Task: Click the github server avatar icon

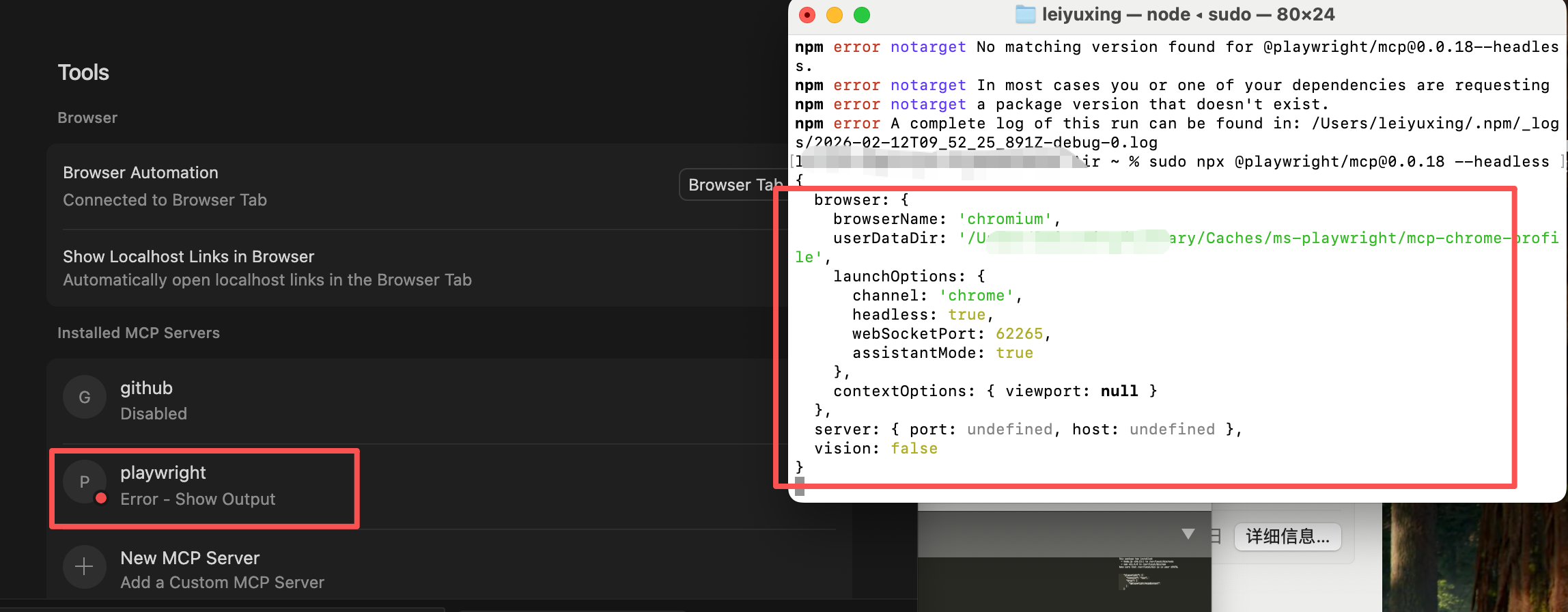Action: click(x=85, y=398)
